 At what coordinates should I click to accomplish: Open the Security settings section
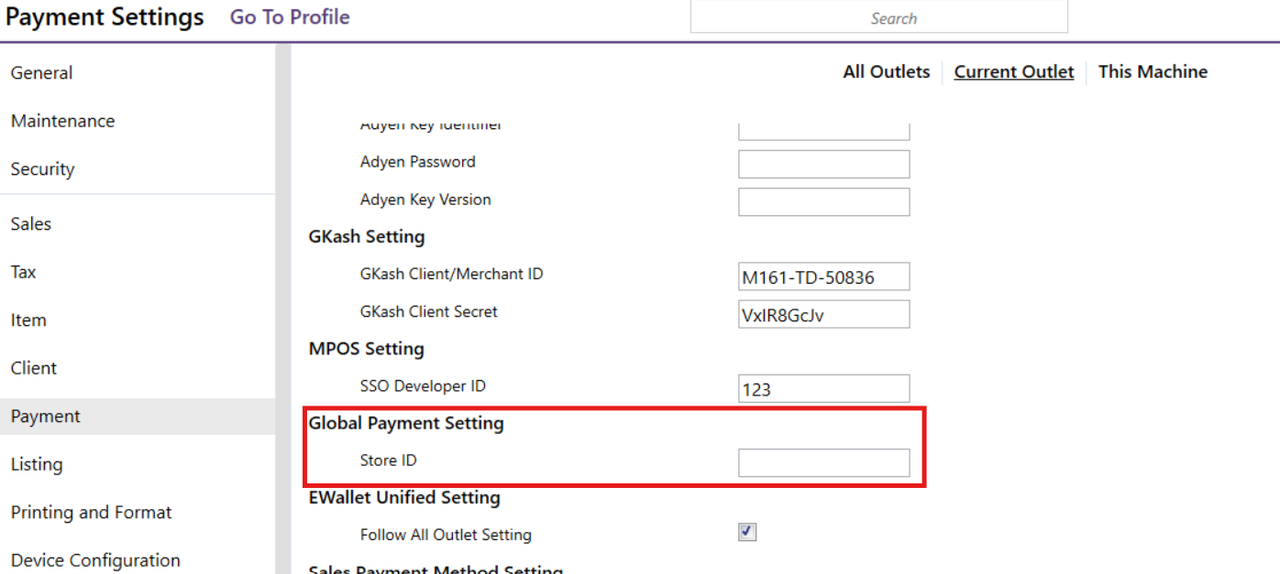click(43, 169)
